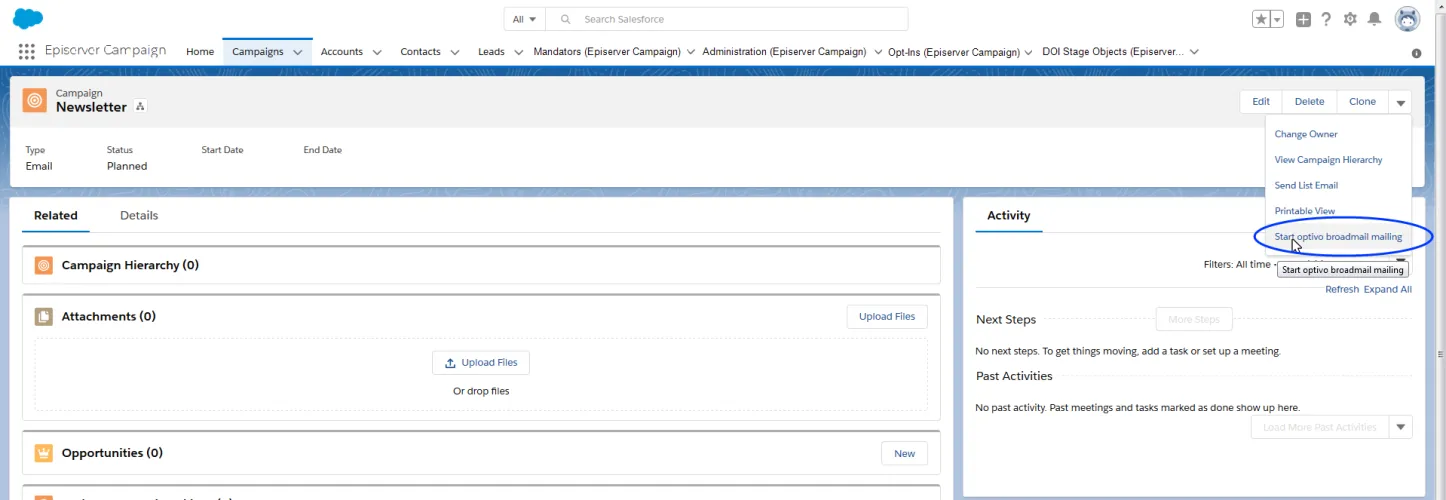Choose Printable View menu item
Viewport: 1446px width, 500px height.
tap(1304, 211)
